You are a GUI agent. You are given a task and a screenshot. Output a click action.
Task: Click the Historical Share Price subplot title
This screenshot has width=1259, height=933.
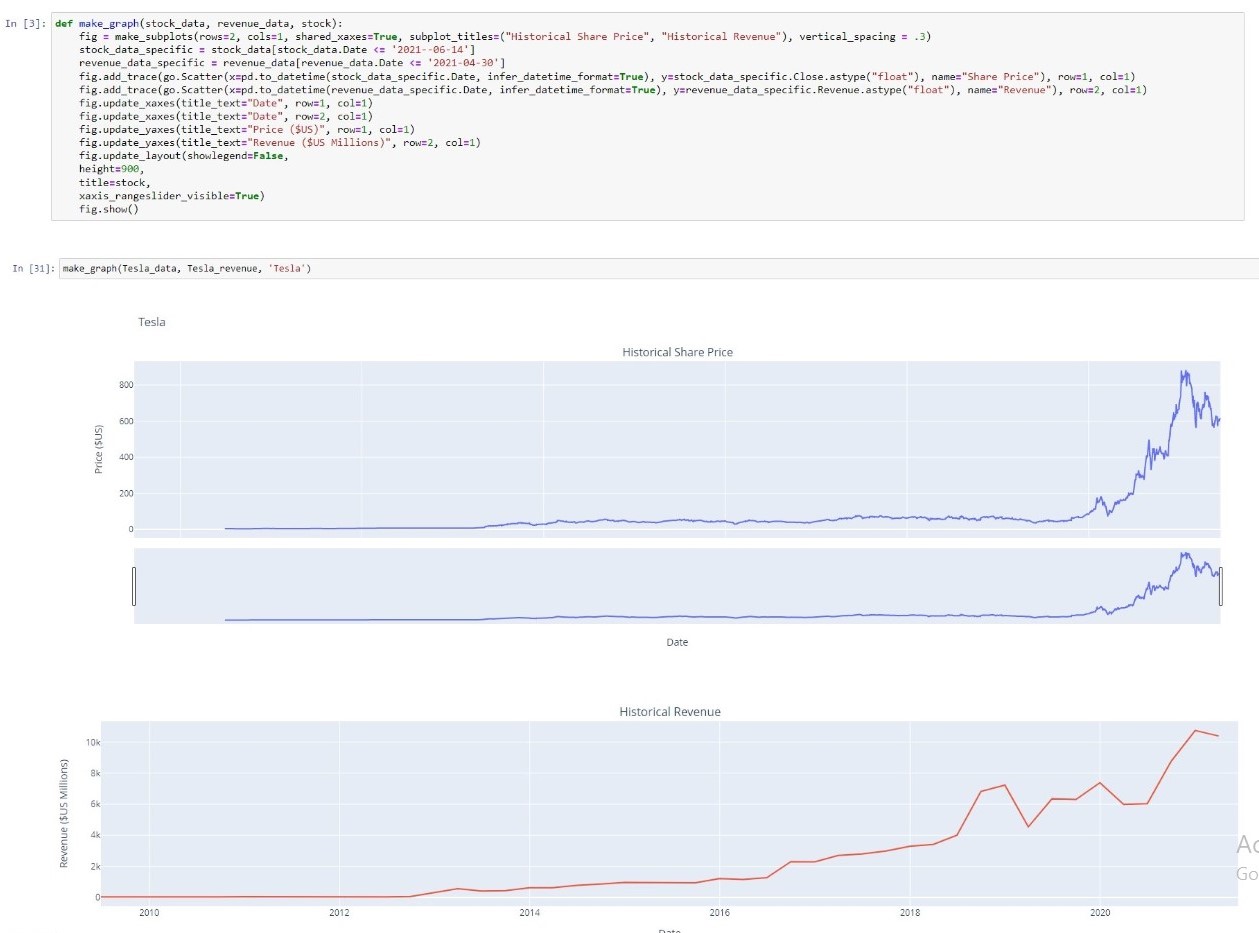pos(677,352)
